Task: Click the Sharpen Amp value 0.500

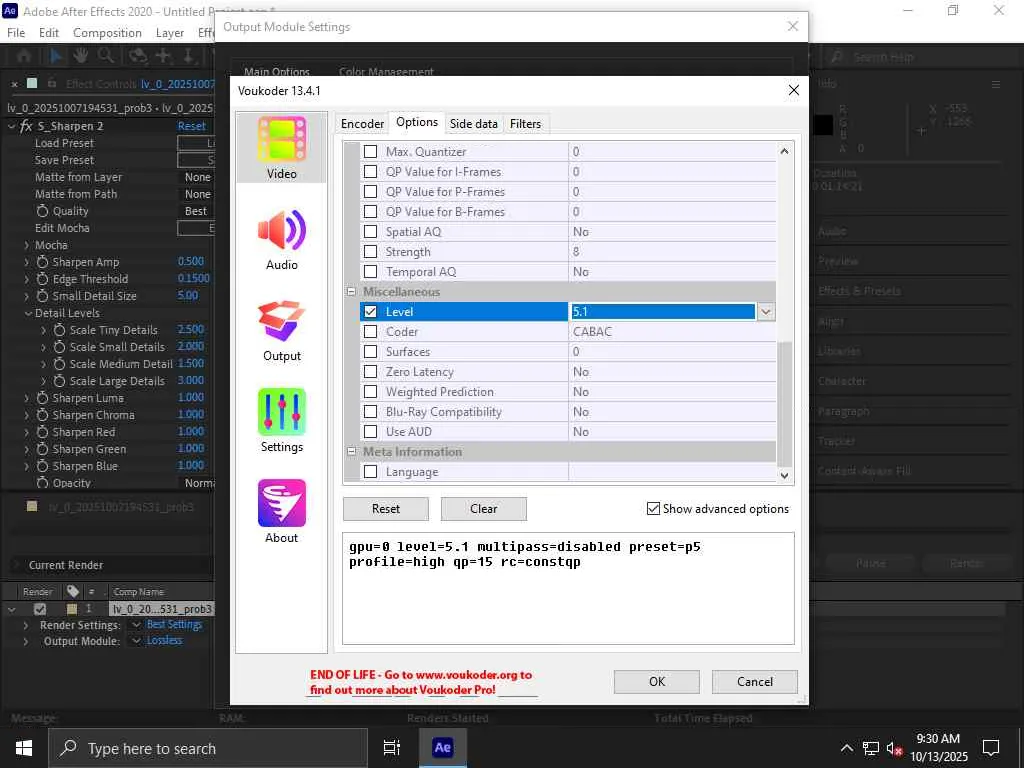Action: pos(191,261)
